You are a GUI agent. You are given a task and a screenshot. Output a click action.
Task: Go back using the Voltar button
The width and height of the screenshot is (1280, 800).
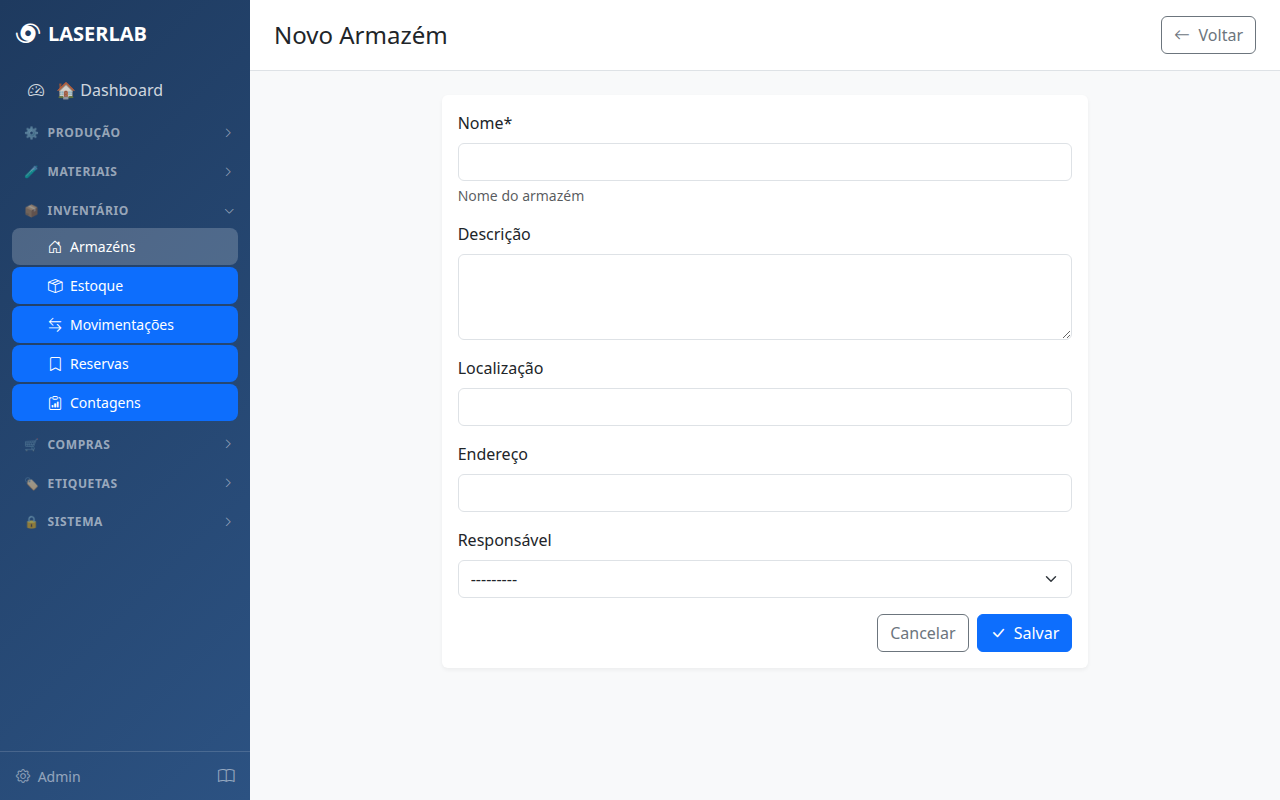1207,35
